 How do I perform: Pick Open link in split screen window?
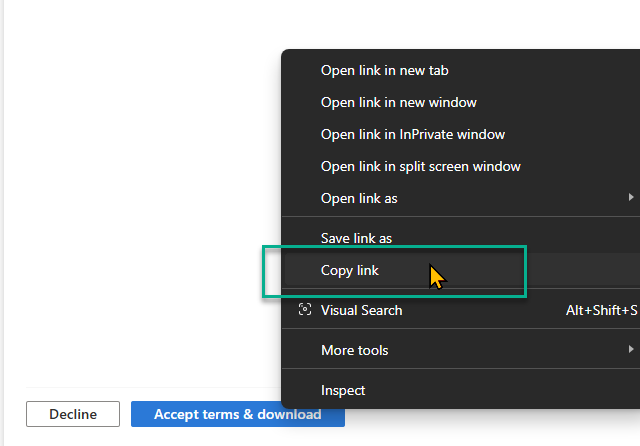[x=420, y=166]
